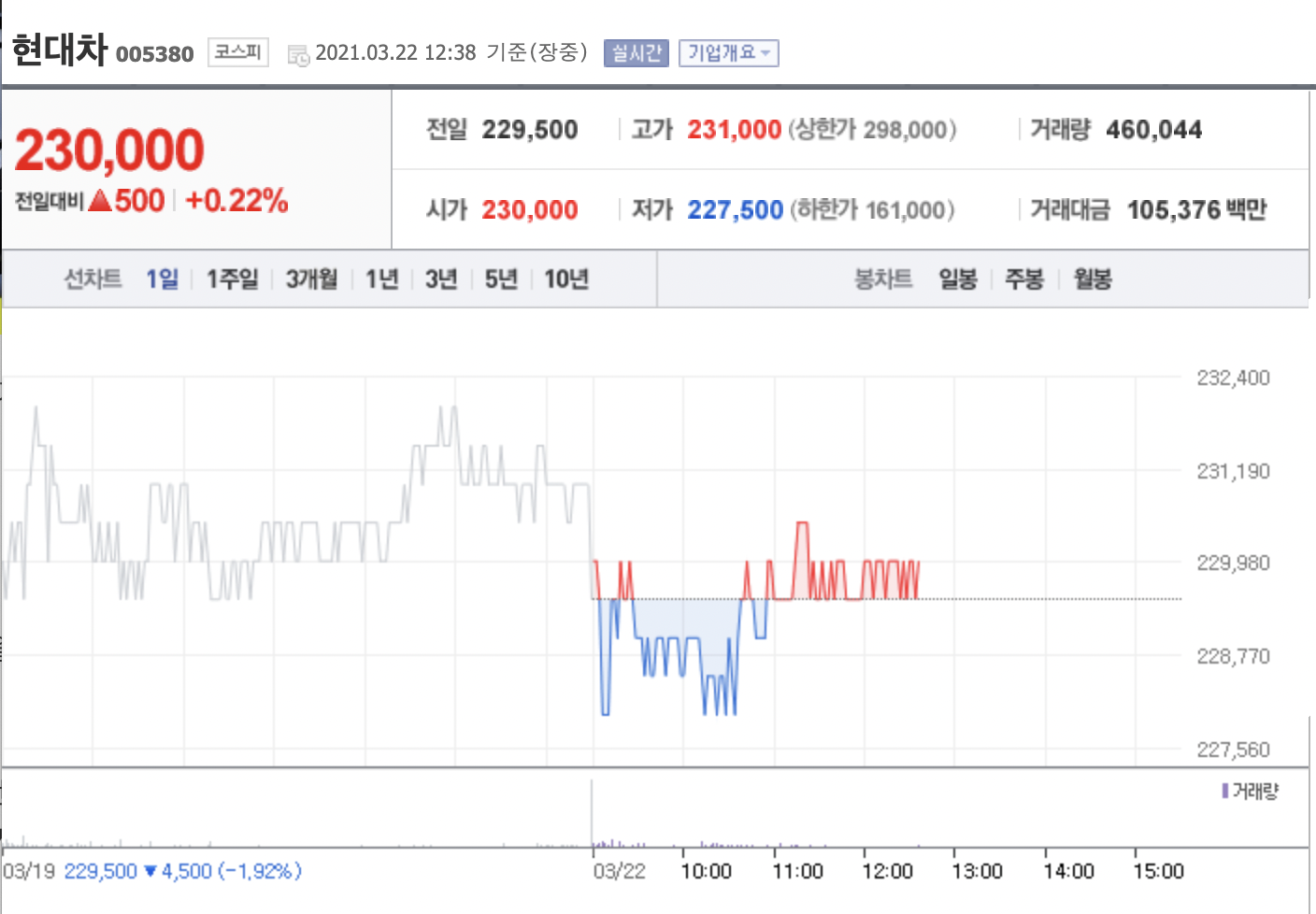Click the 10:00 time axis label
Image resolution: width=1316 pixels, height=914 pixels.
(x=706, y=871)
